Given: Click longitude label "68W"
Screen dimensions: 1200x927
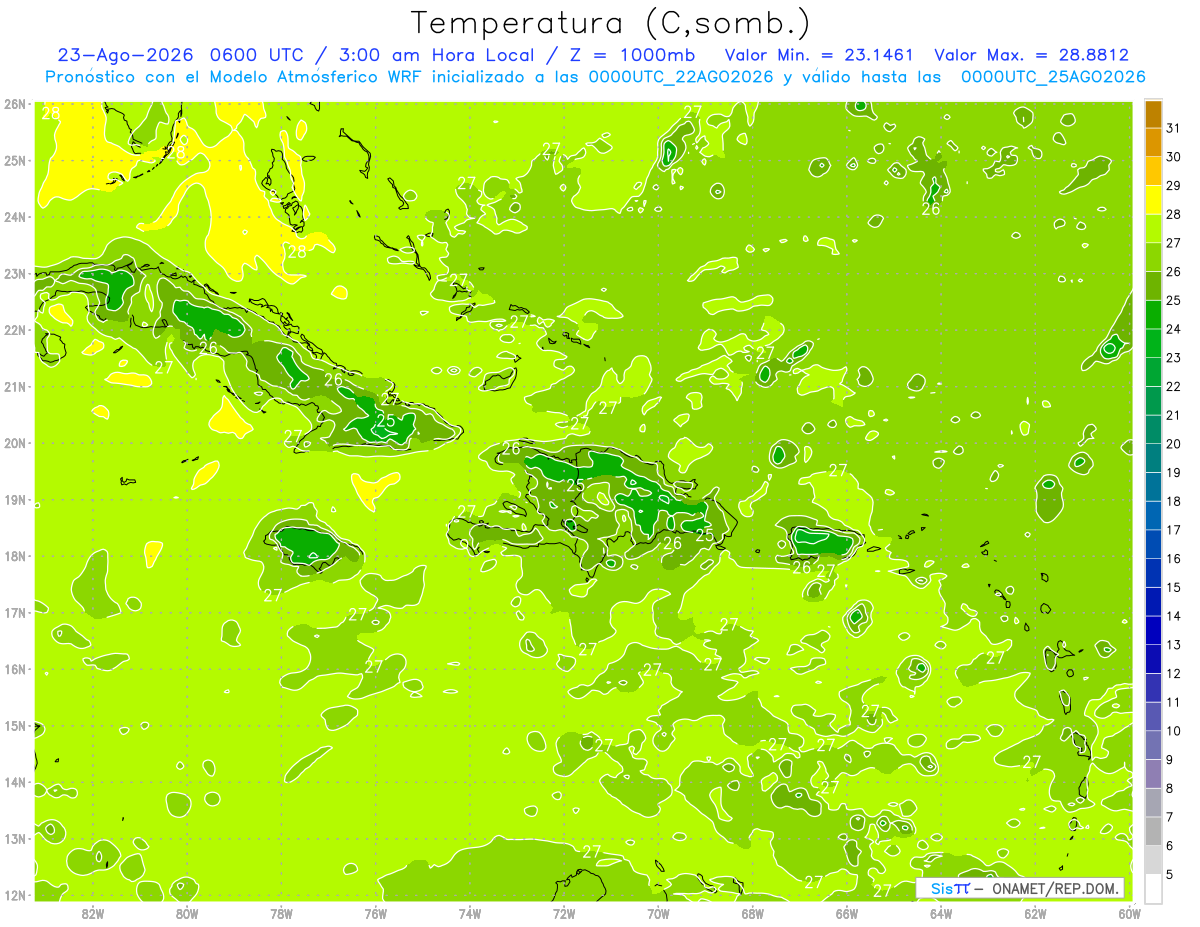Looking at the screenshot, I should click(753, 913).
